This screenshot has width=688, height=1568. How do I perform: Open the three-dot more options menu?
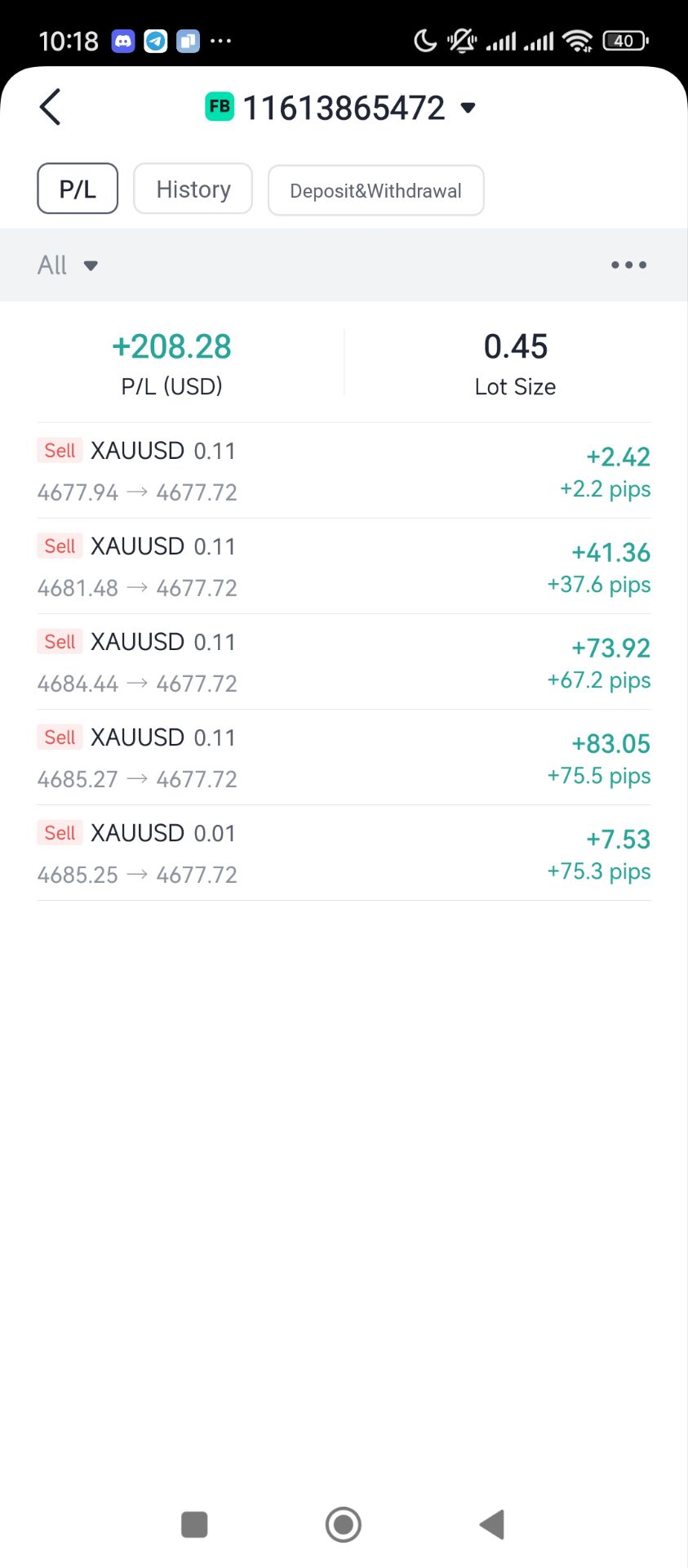pos(628,265)
